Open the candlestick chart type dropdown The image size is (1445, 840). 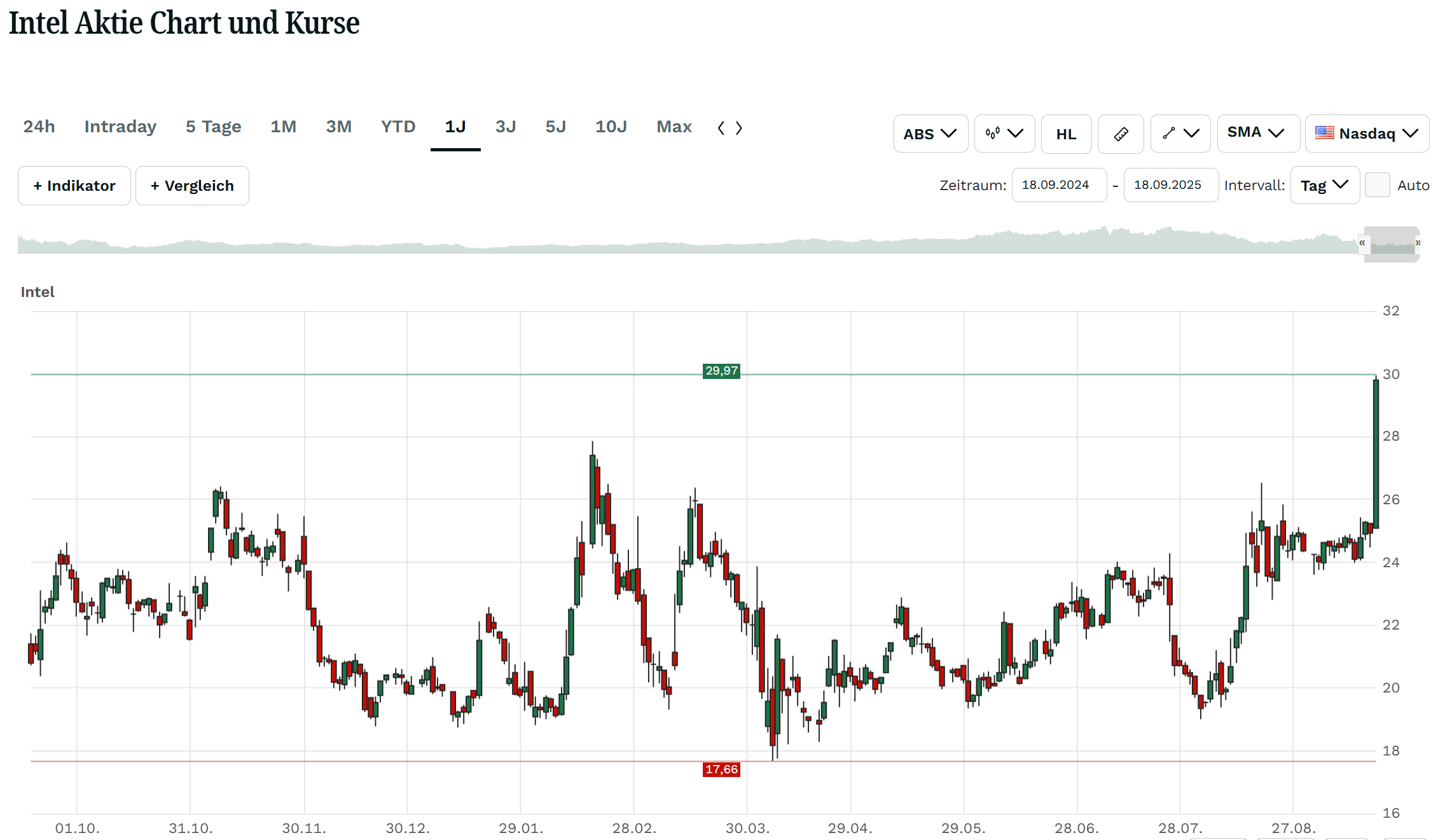click(1004, 134)
